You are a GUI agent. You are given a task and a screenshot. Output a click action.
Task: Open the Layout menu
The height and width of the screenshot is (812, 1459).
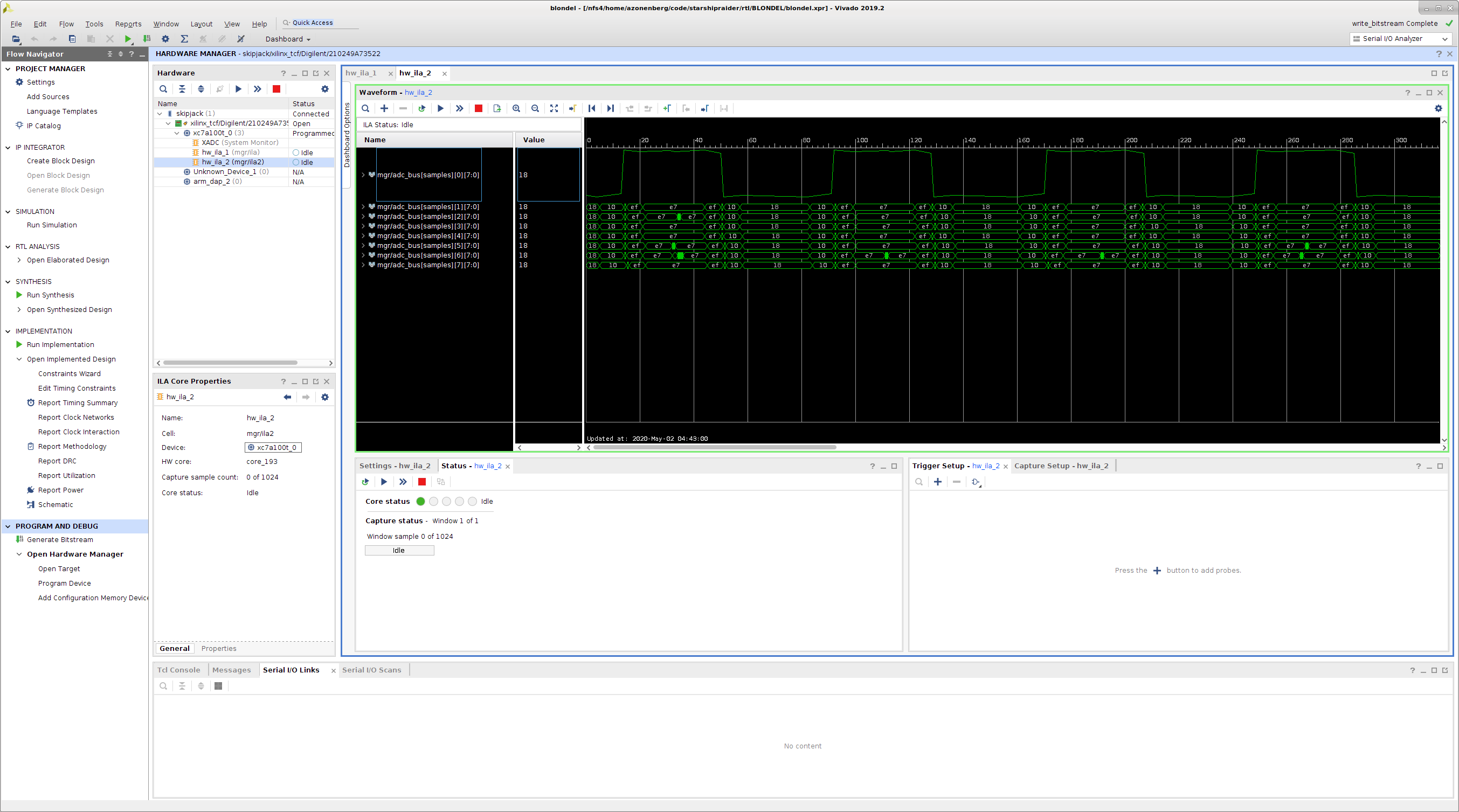point(201,24)
